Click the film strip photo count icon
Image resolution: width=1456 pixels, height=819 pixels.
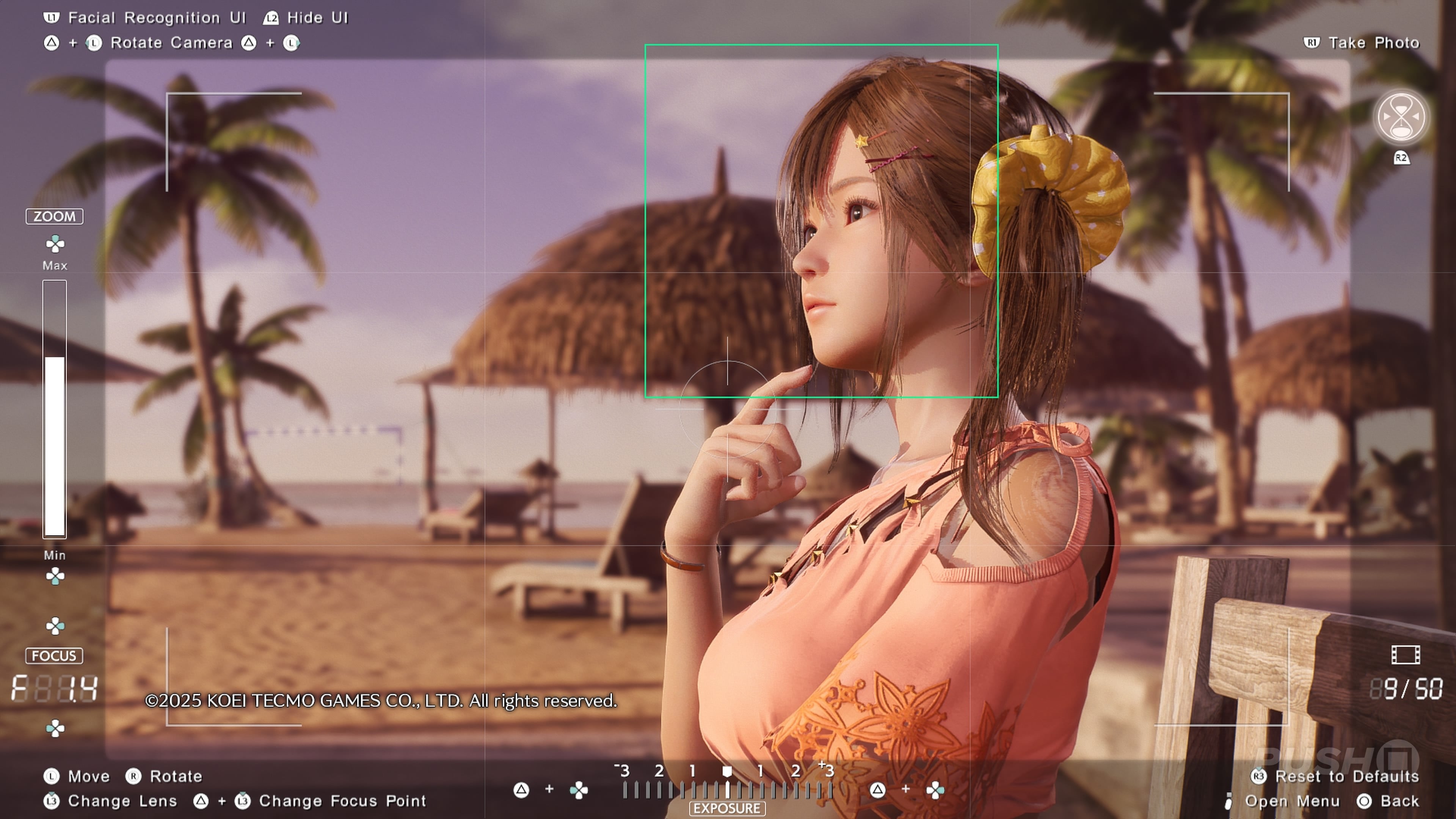tap(1405, 655)
